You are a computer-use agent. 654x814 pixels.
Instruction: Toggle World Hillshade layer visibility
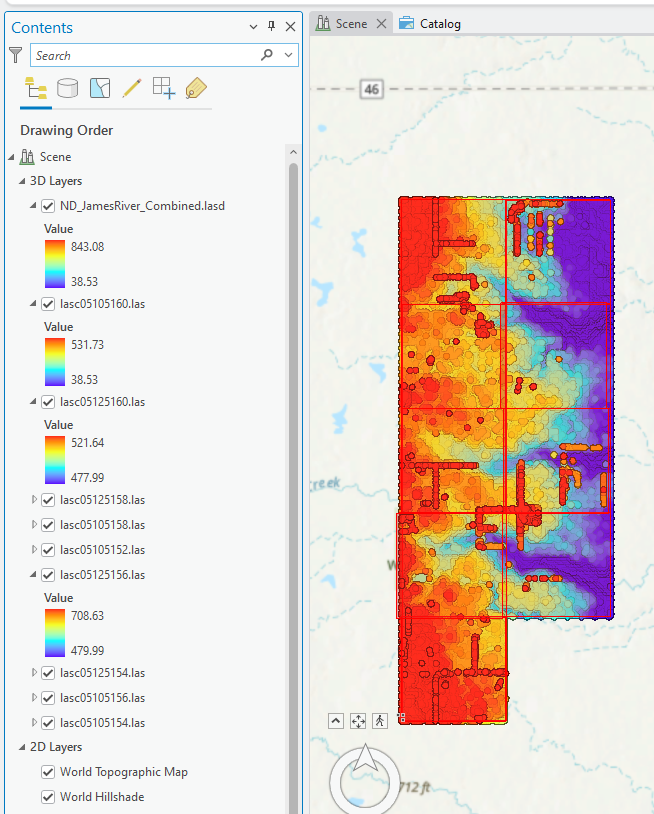pos(48,797)
